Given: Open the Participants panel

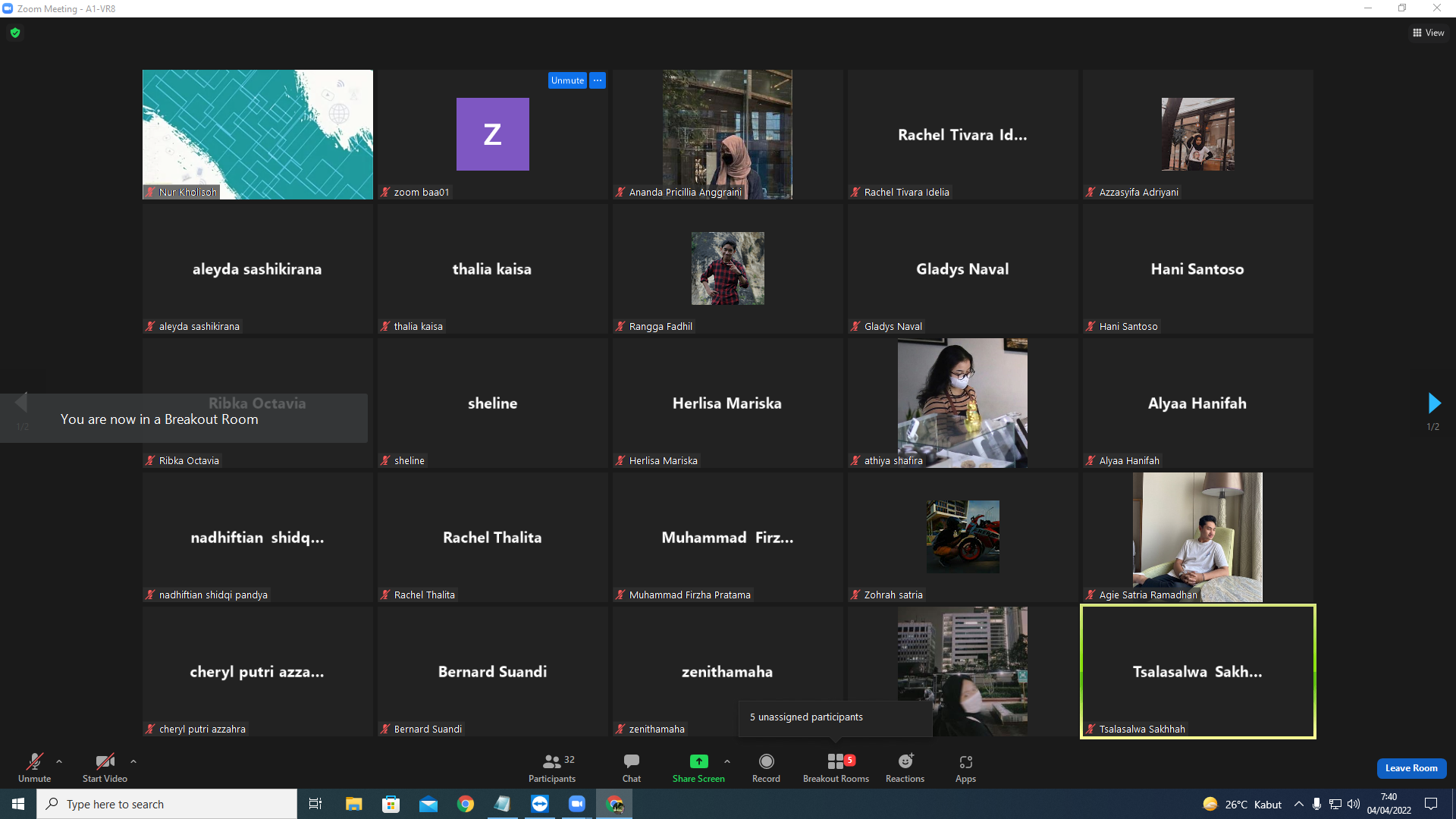Looking at the screenshot, I should [x=552, y=767].
